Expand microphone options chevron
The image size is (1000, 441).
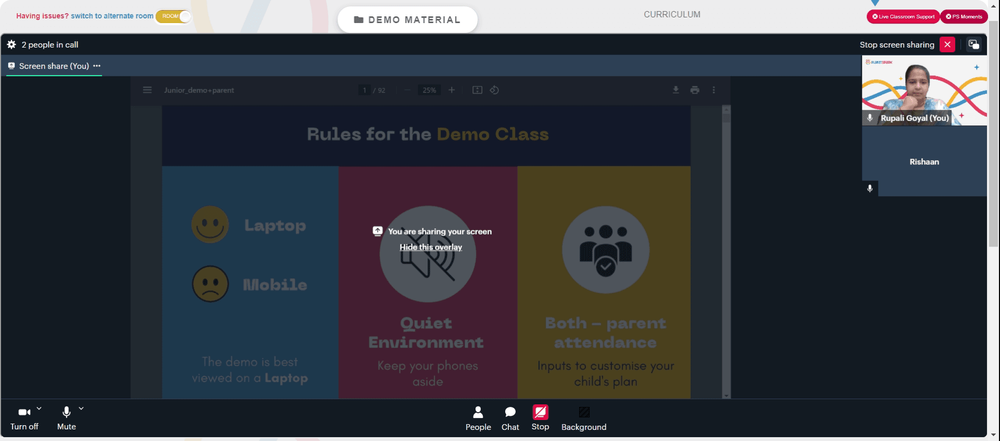pos(81,408)
